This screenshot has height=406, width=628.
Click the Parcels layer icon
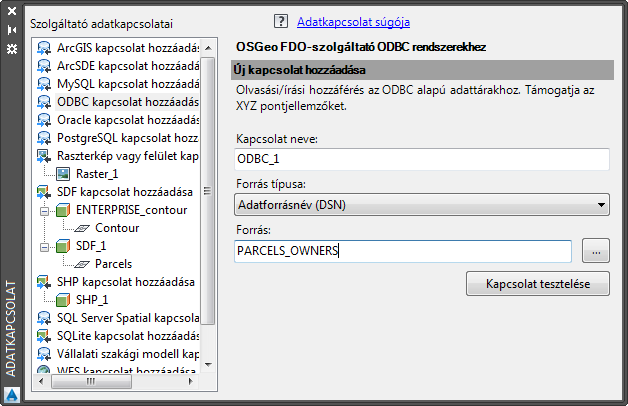[82, 264]
